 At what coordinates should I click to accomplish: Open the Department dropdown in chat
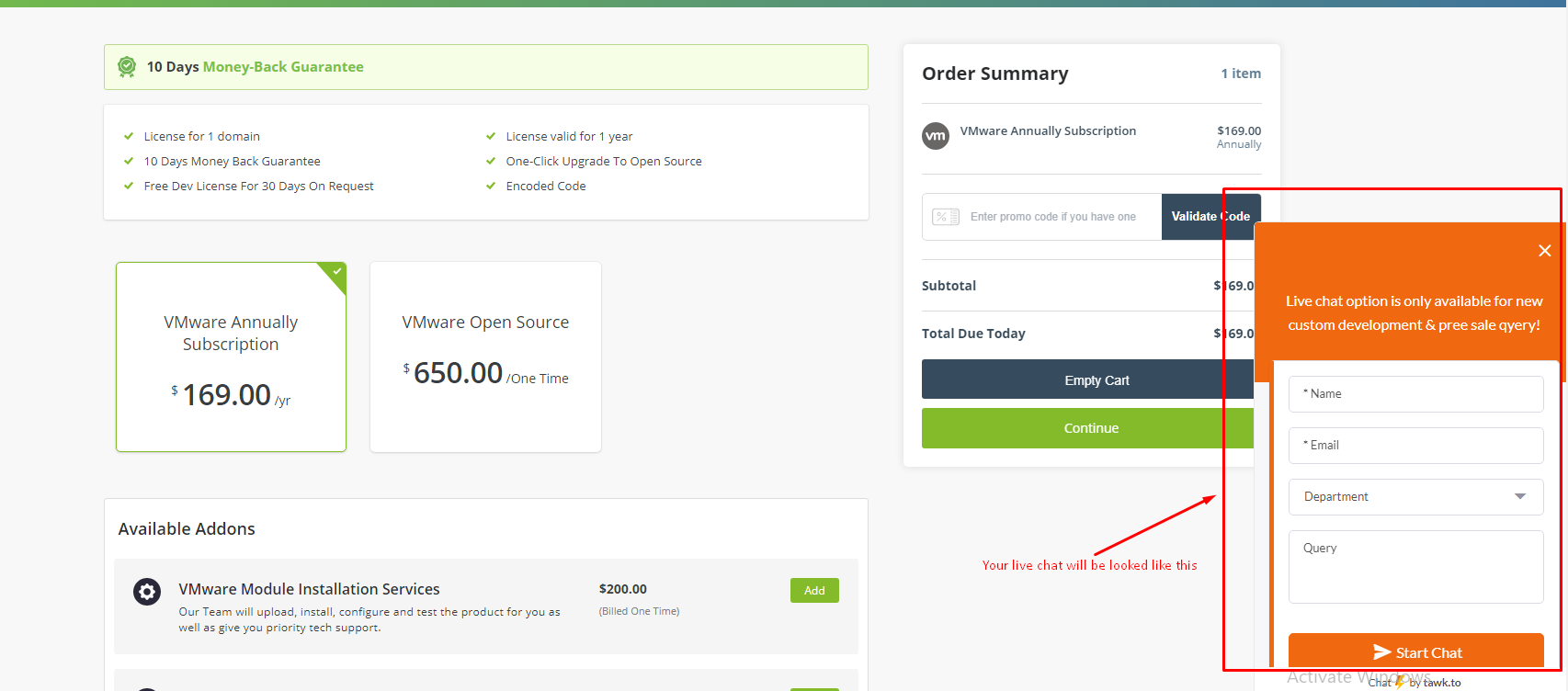click(1406, 497)
